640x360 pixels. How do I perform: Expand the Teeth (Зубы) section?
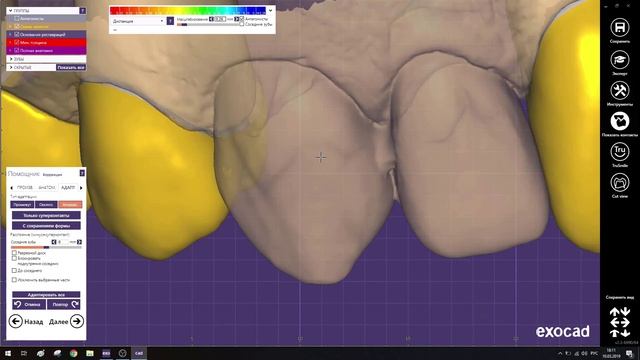point(11,59)
